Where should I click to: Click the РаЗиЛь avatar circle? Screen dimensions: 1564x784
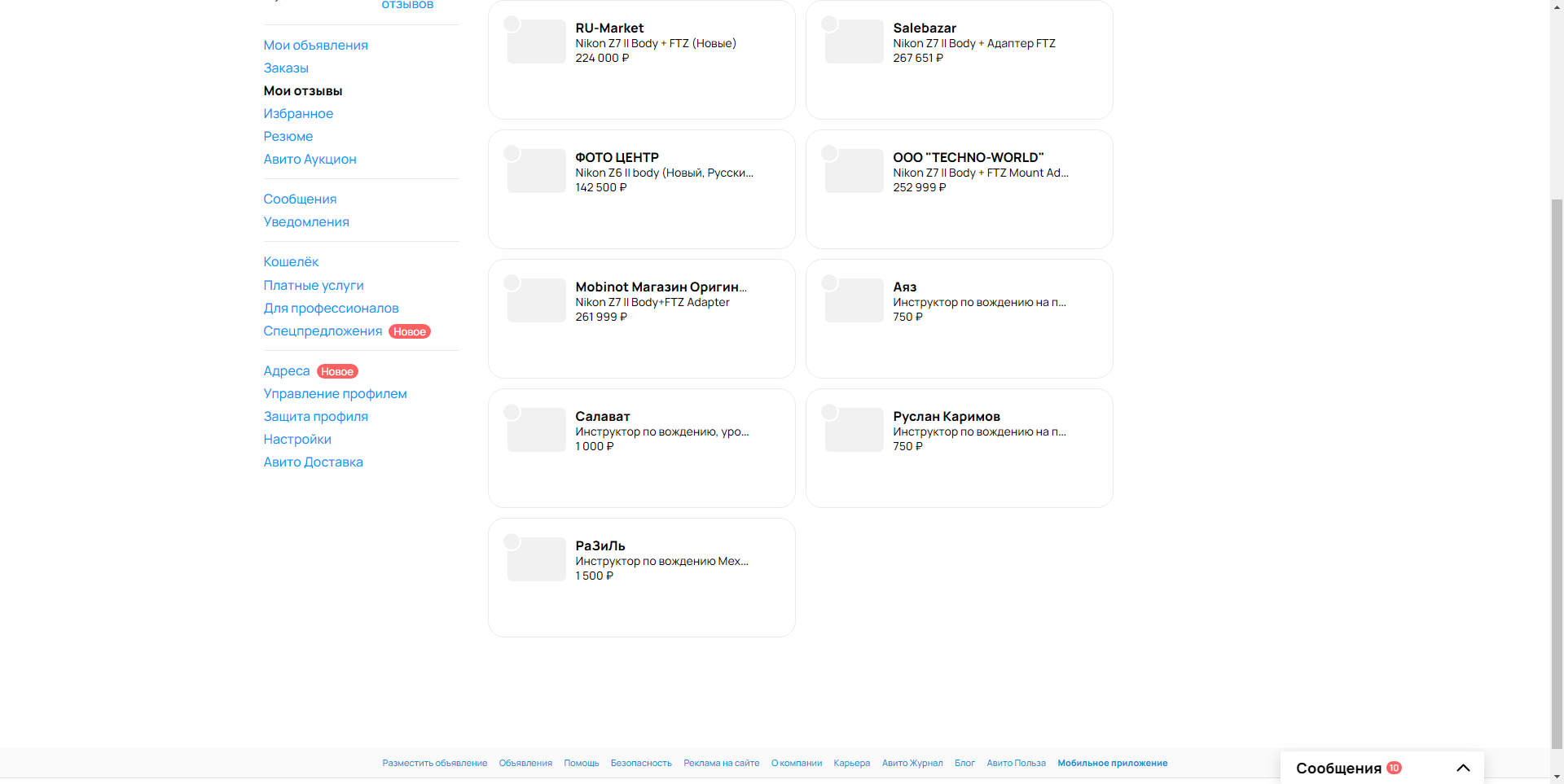(x=512, y=541)
